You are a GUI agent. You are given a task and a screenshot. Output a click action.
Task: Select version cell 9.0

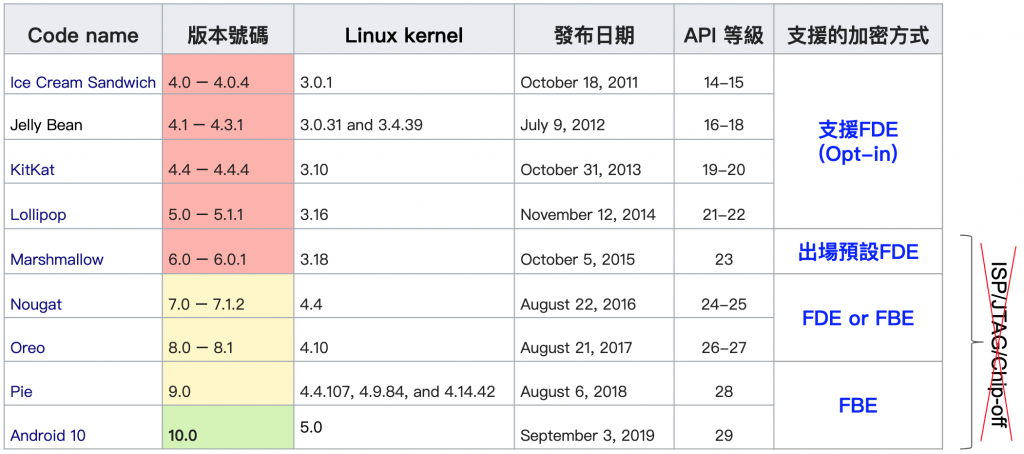coord(228,384)
